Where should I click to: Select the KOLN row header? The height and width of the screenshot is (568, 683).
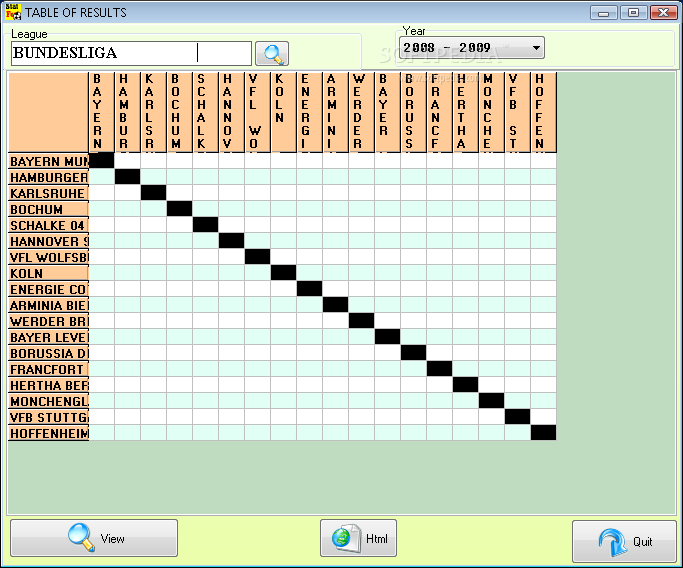click(x=48, y=273)
